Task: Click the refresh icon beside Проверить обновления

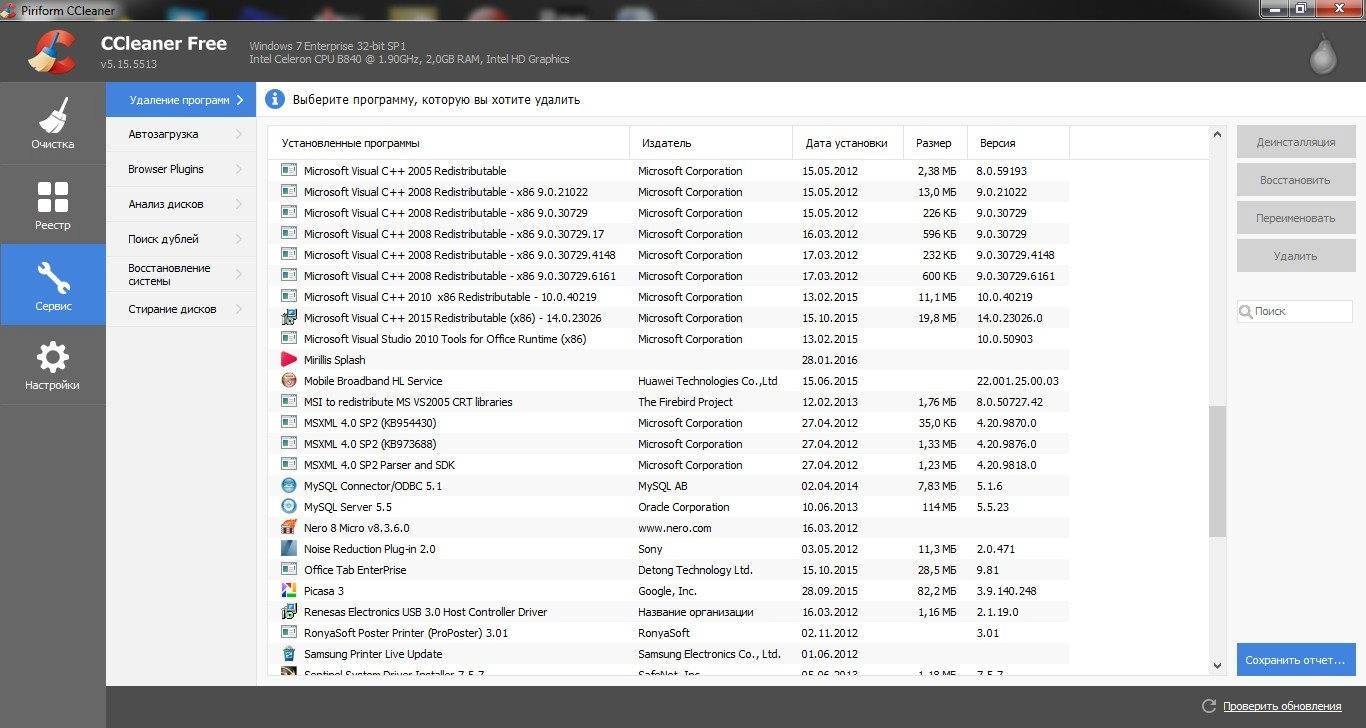Action: pyautogui.click(x=1208, y=706)
